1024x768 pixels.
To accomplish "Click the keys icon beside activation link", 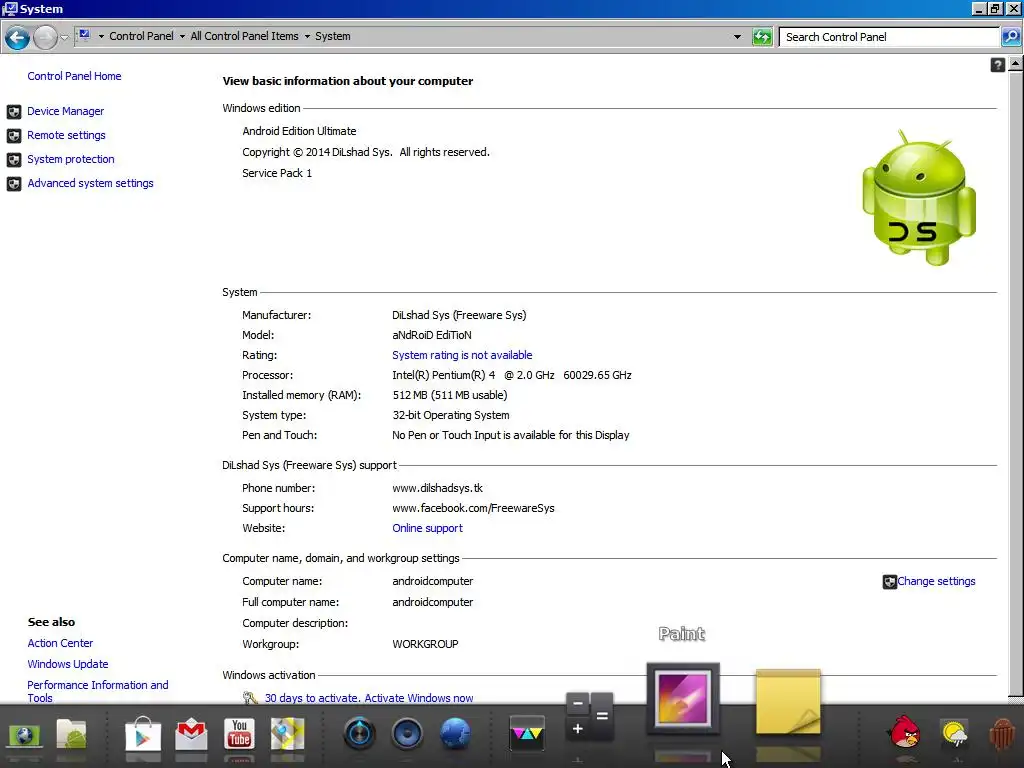I will [x=250, y=697].
